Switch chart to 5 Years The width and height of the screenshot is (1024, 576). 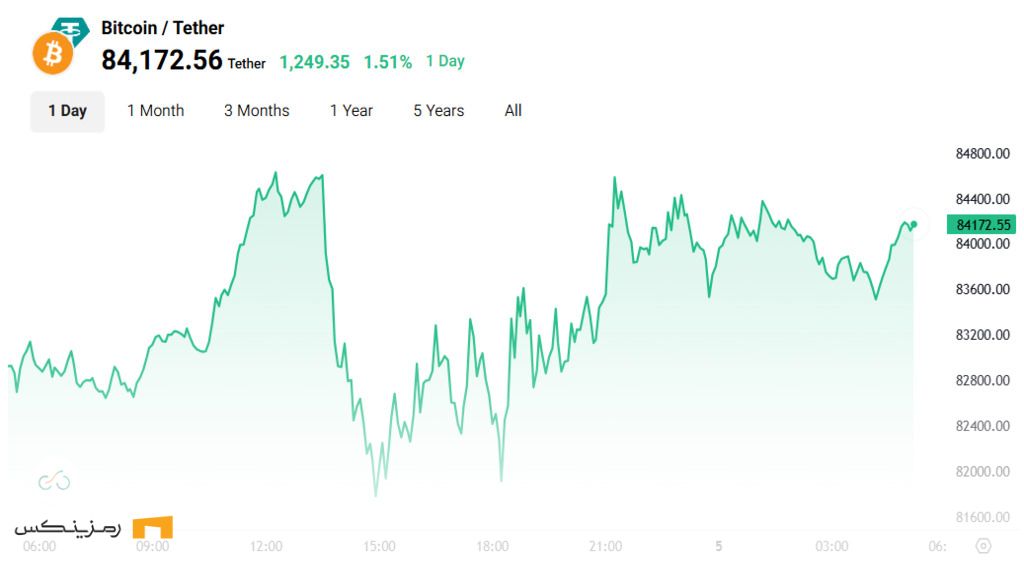coord(438,111)
